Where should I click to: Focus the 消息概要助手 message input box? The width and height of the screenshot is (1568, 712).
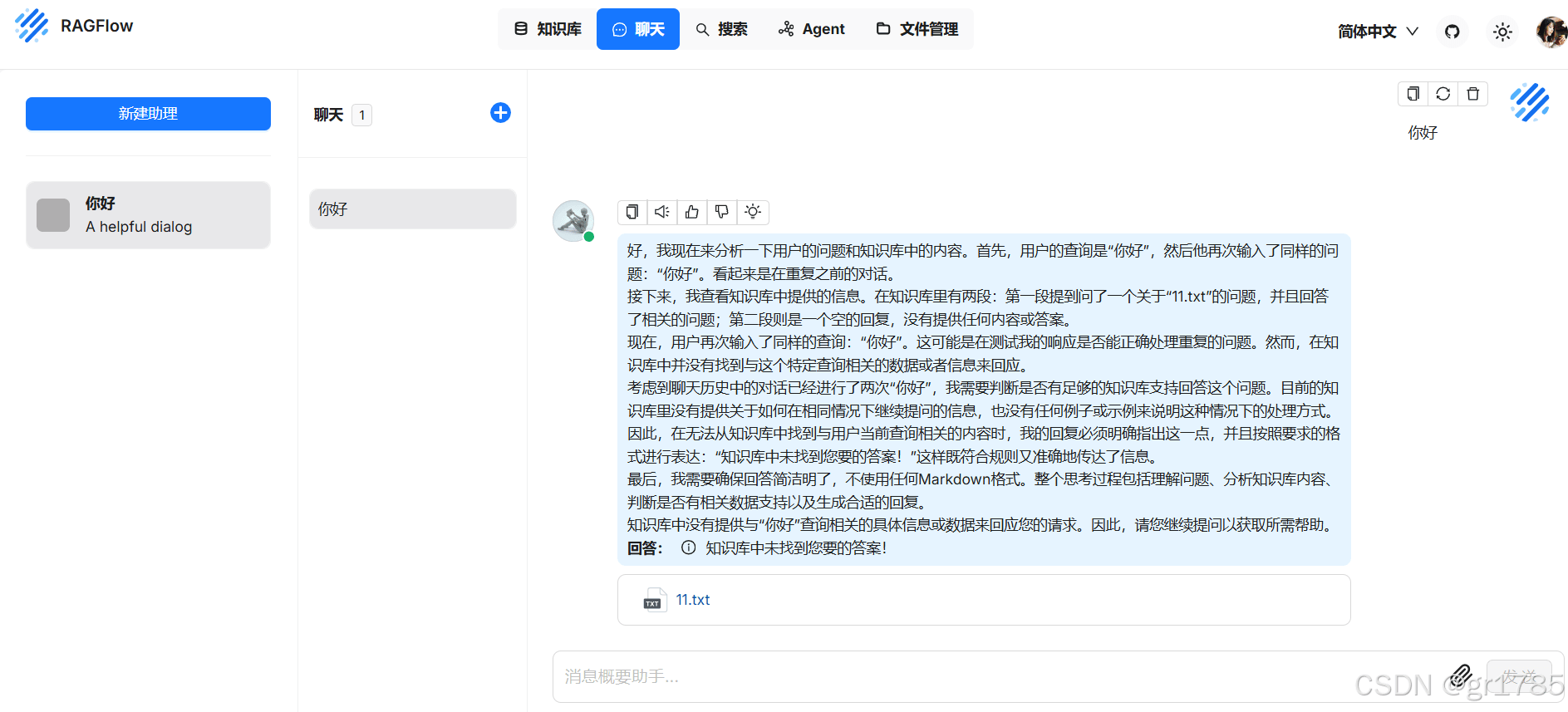[x=997, y=676]
